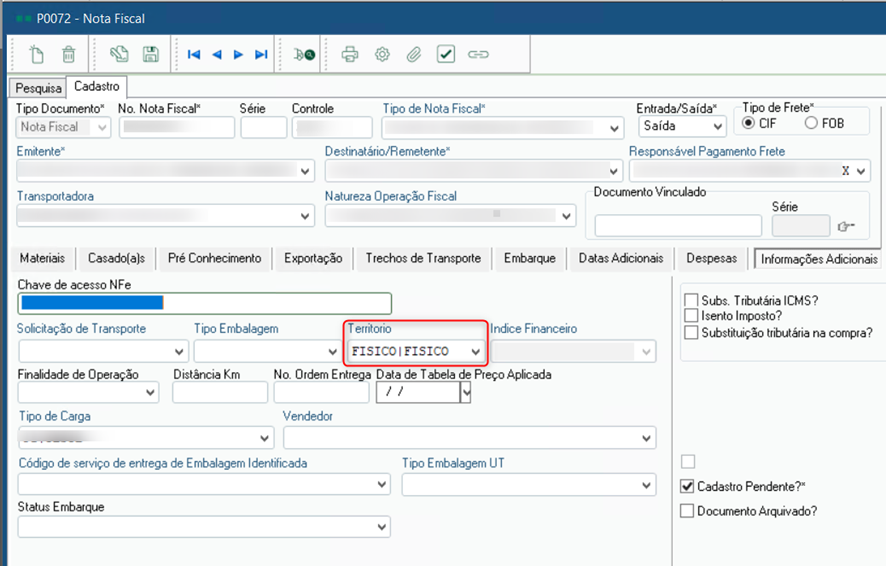
Task: Go to last record arrow
Action: click(260, 54)
